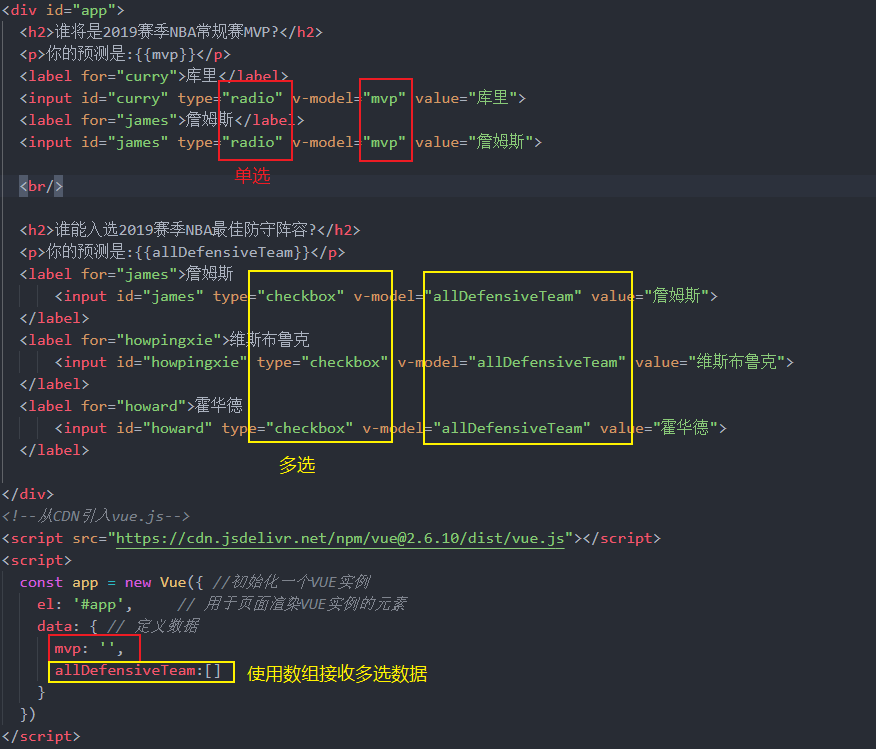
Task: Click the {{mvp}} interpolation text
Action: point(165,54)
